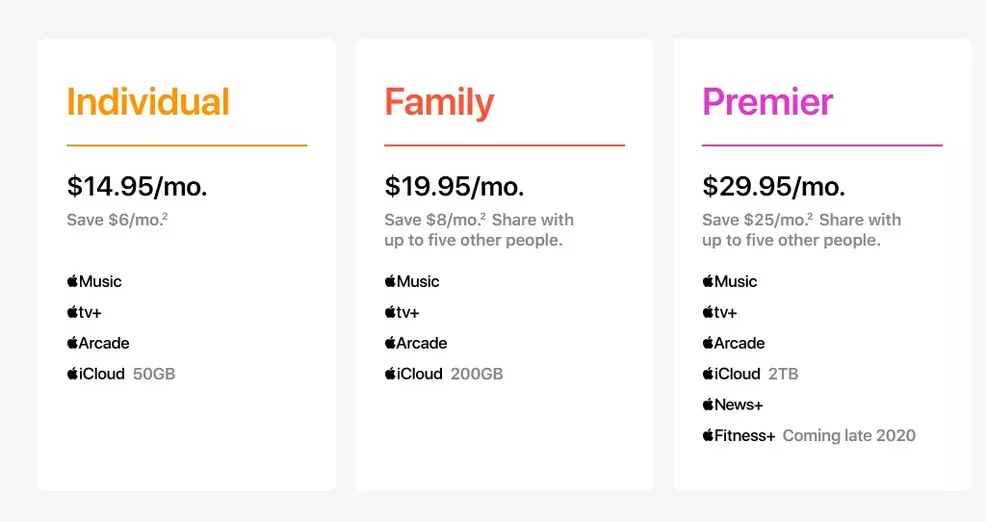Click the iCloud 200GB item in Family plan
The height and width of the screenshot is (522, 986).
[x=443, y=374]
